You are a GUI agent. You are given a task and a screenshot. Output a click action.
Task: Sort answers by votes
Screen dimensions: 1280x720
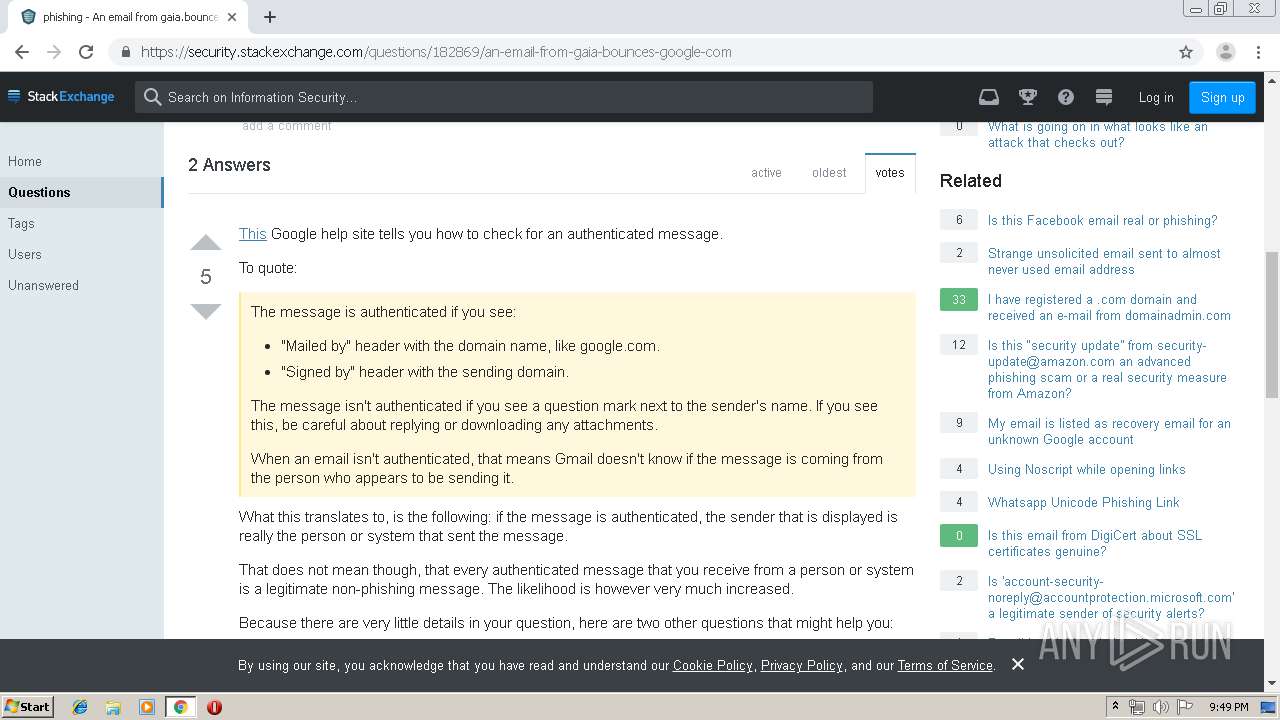890,173
